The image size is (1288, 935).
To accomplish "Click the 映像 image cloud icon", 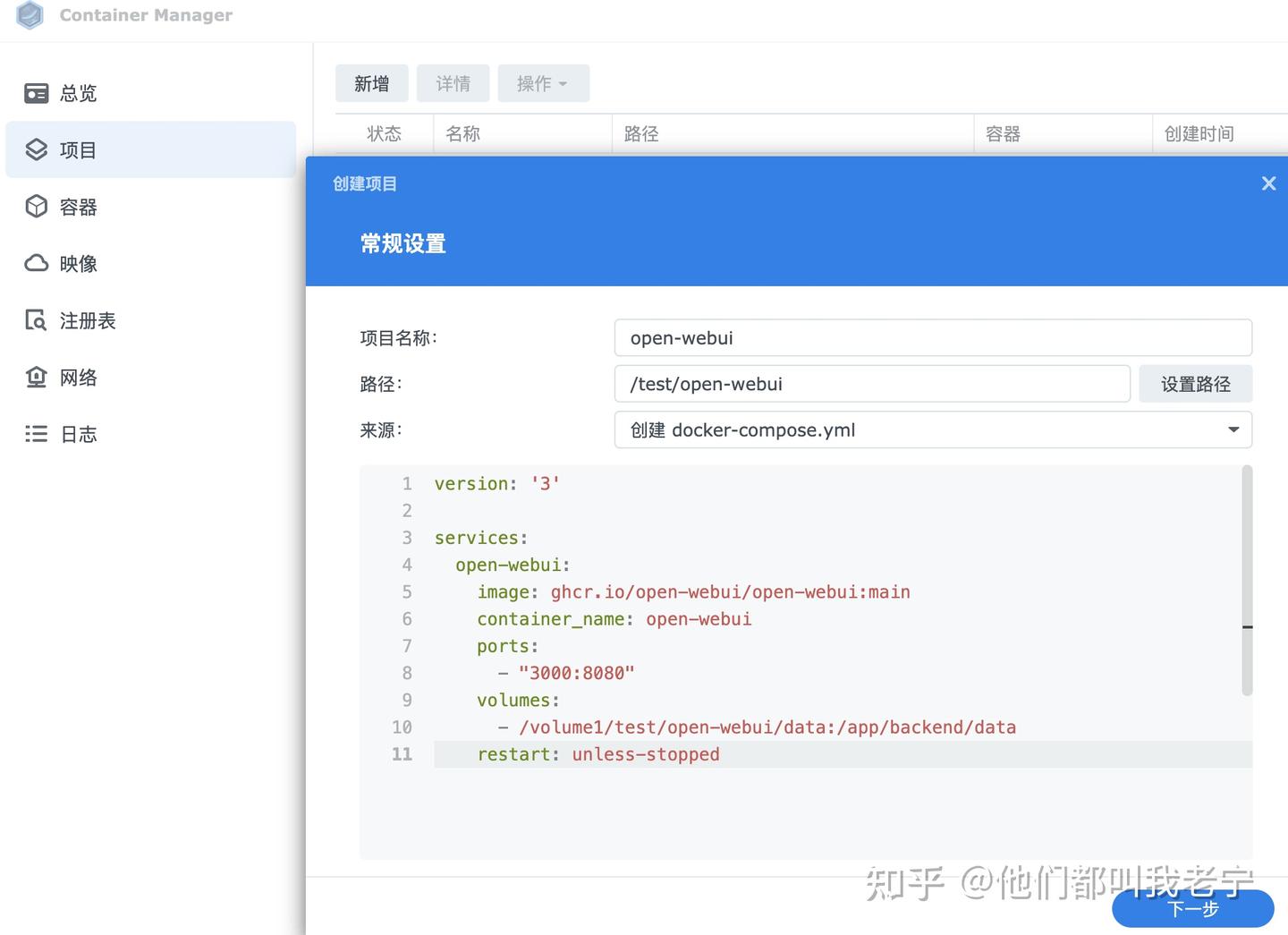I will point(36,263).
